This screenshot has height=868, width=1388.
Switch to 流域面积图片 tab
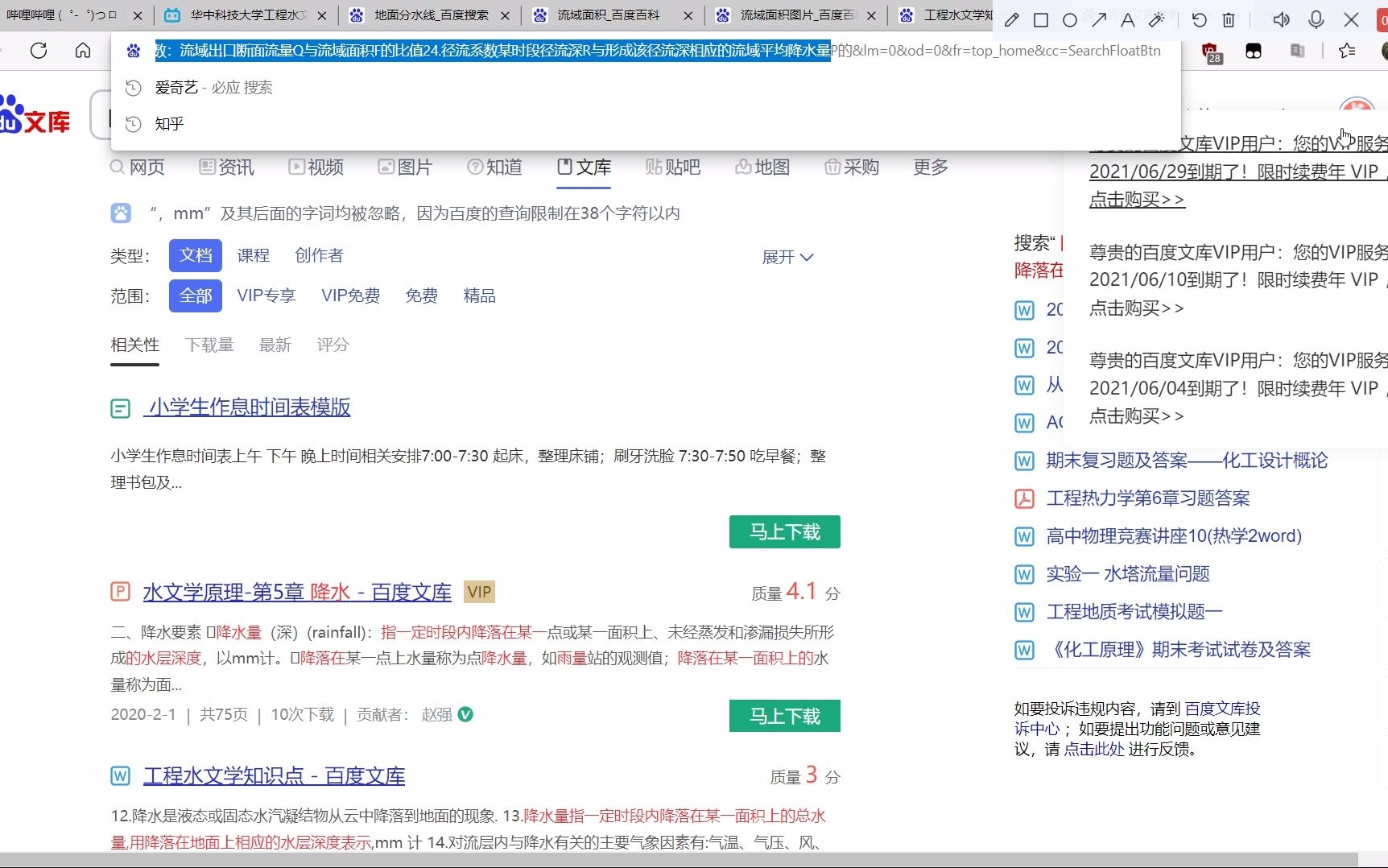pos(797,15)
